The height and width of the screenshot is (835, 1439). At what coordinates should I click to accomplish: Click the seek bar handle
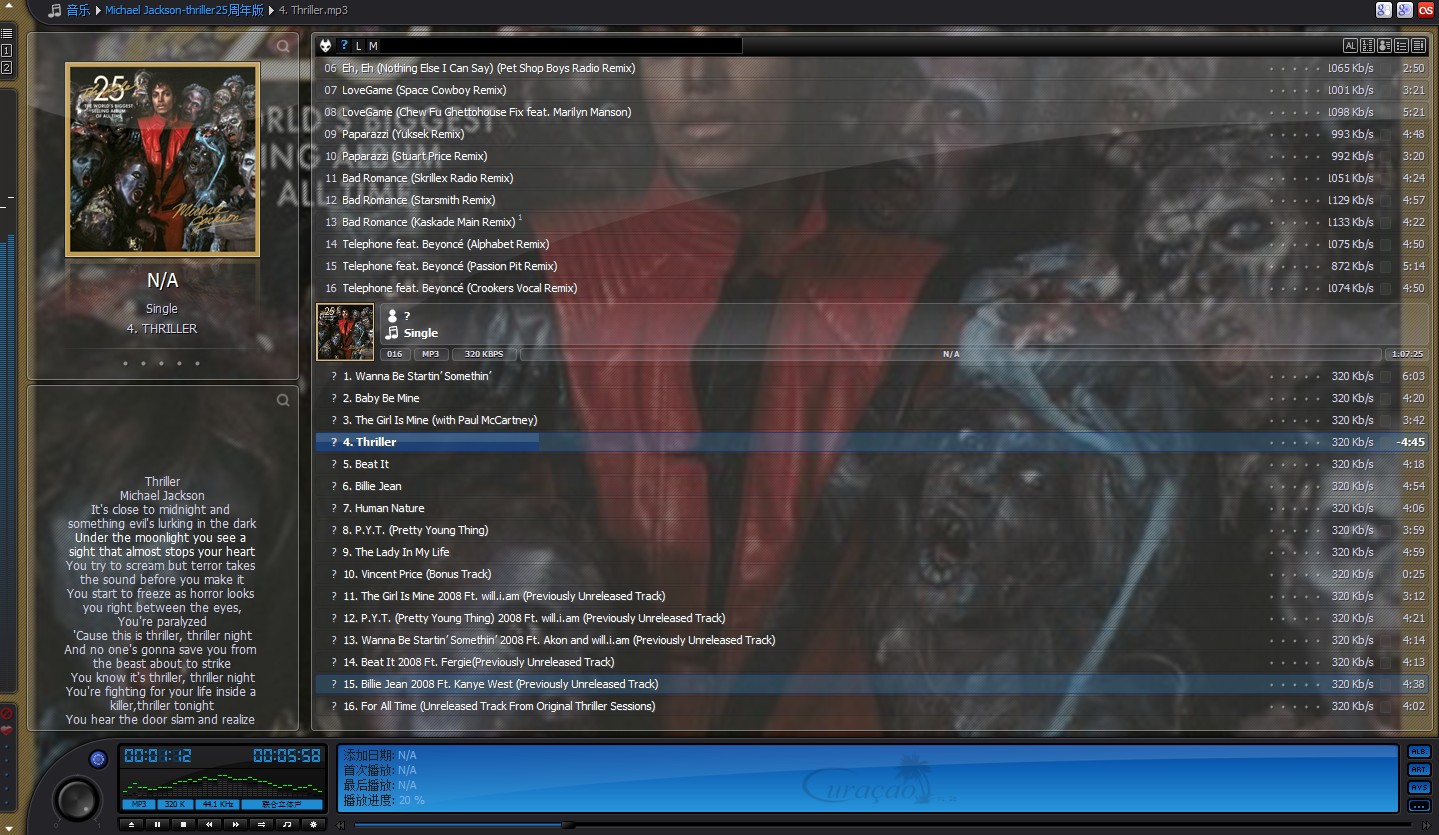click(x=568, y=825)
